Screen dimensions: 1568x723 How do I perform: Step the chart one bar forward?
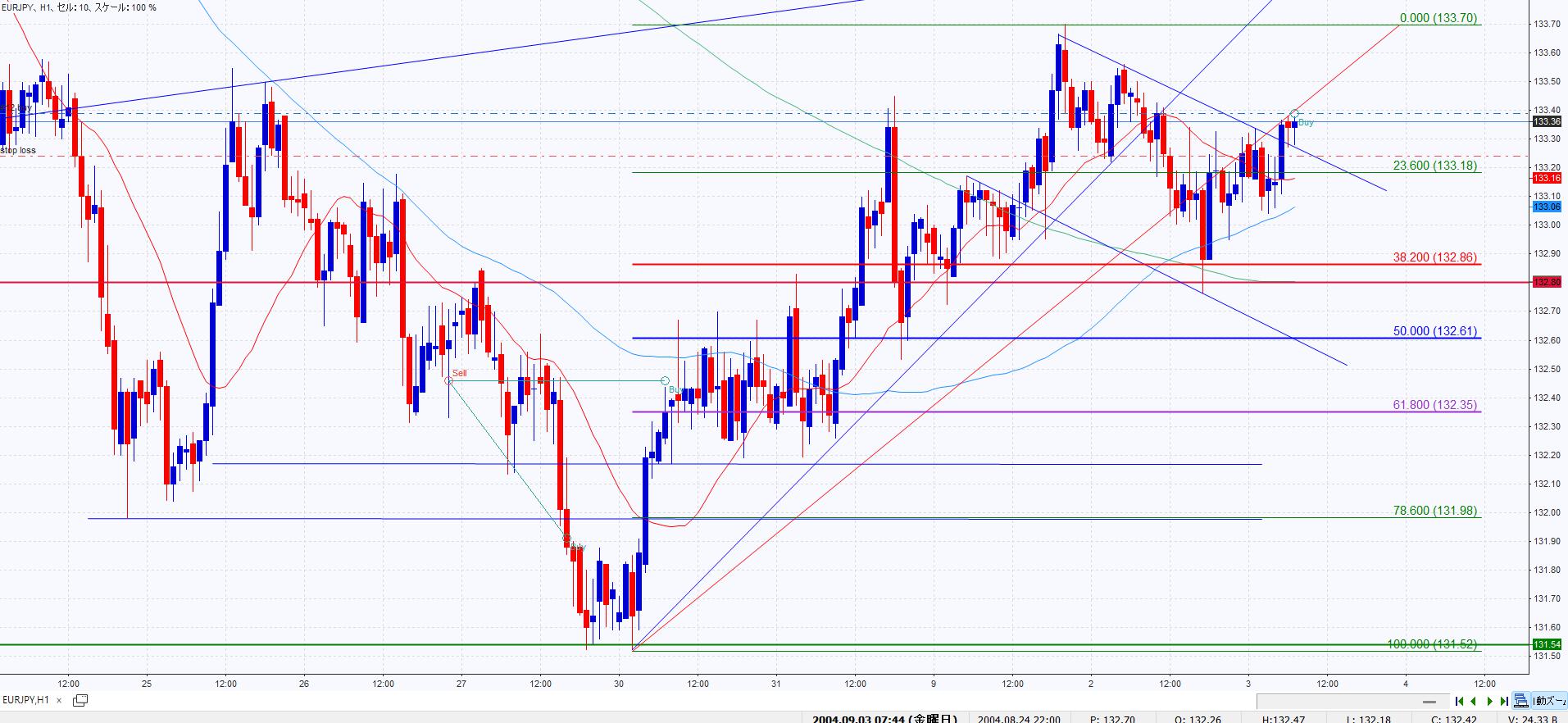(x=1489, y=701)
